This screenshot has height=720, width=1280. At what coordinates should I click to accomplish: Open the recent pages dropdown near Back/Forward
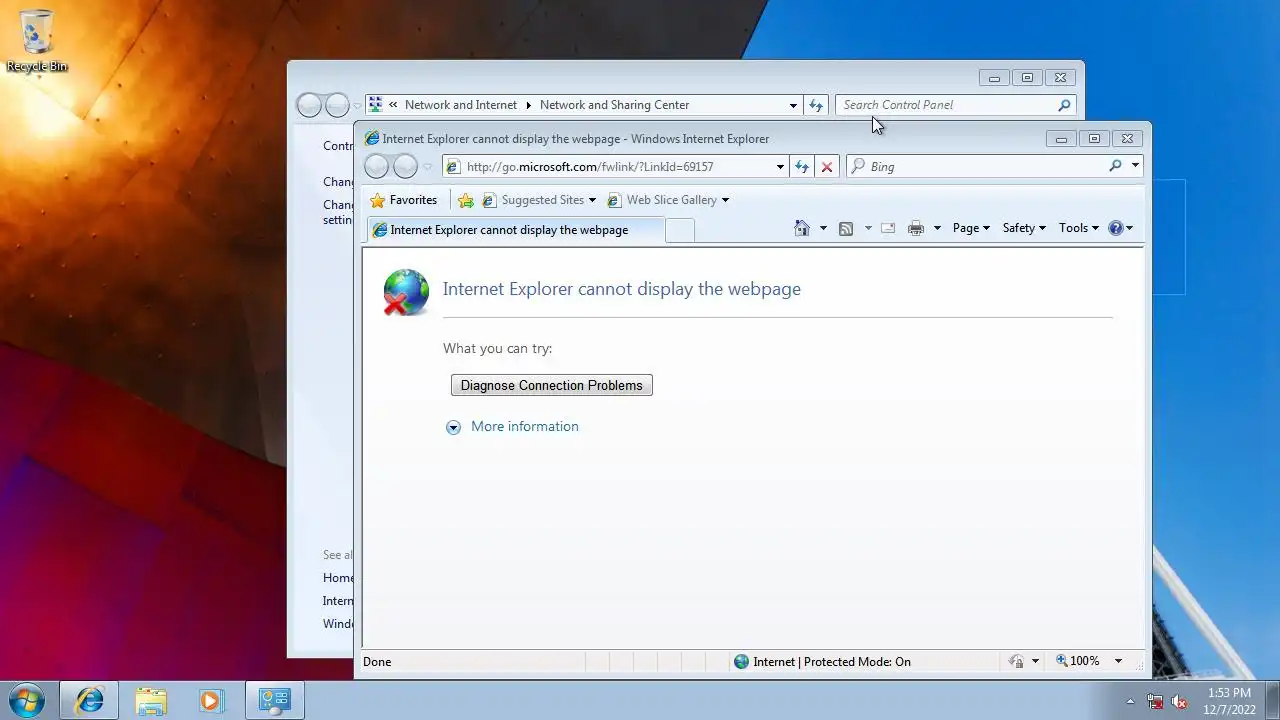pos(428,167)
